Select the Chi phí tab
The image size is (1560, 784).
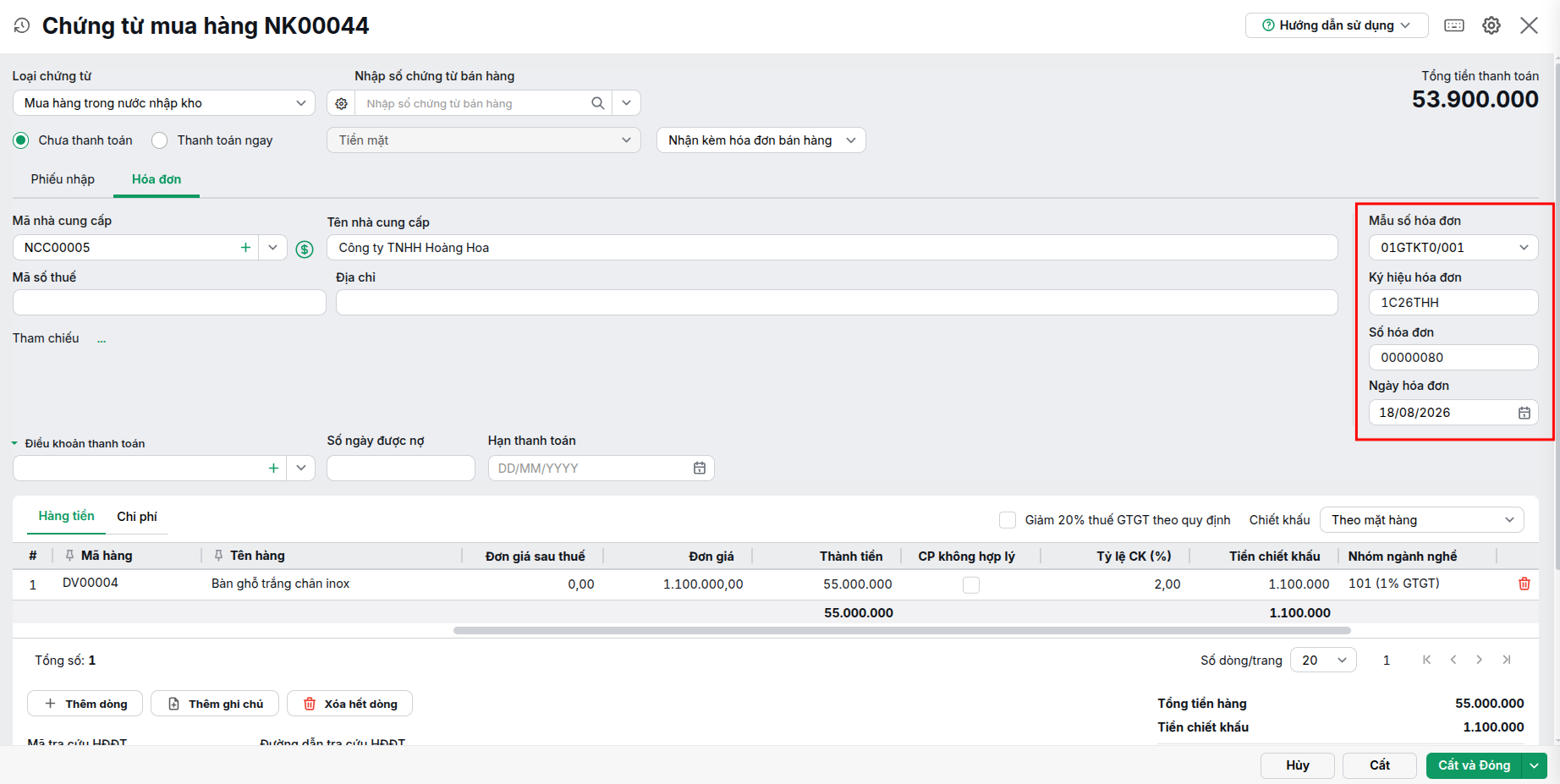[137, 517]
